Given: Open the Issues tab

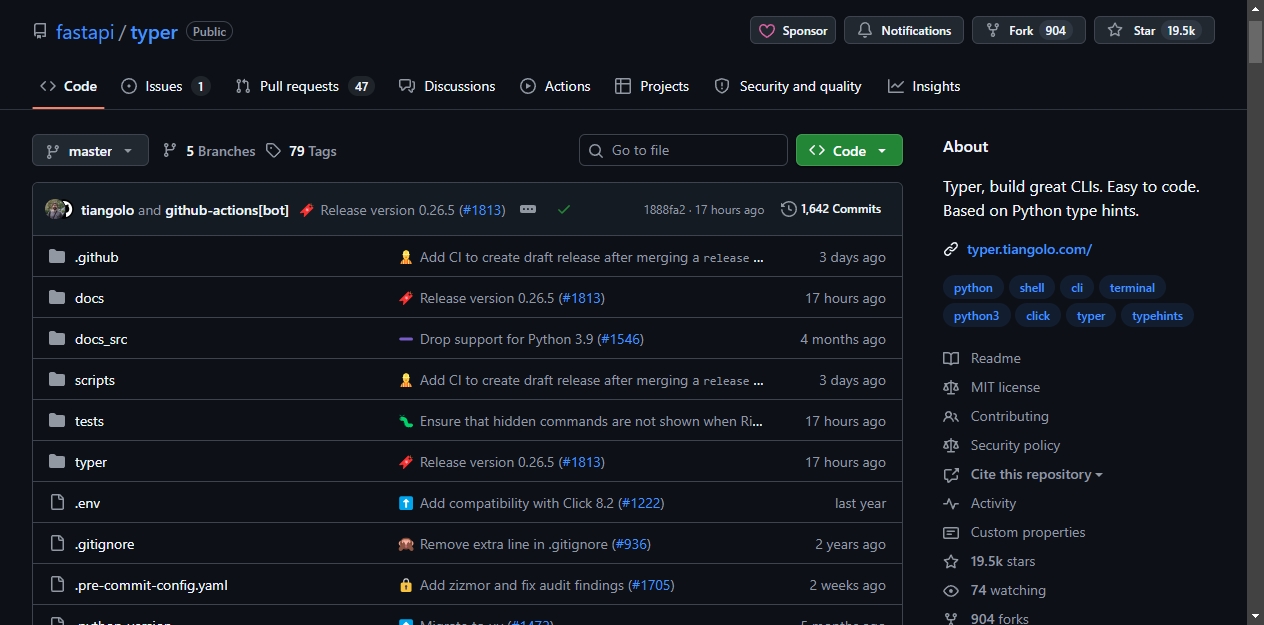Looking at the screenshot, I should pyautogui.click(x=165, y=86).
